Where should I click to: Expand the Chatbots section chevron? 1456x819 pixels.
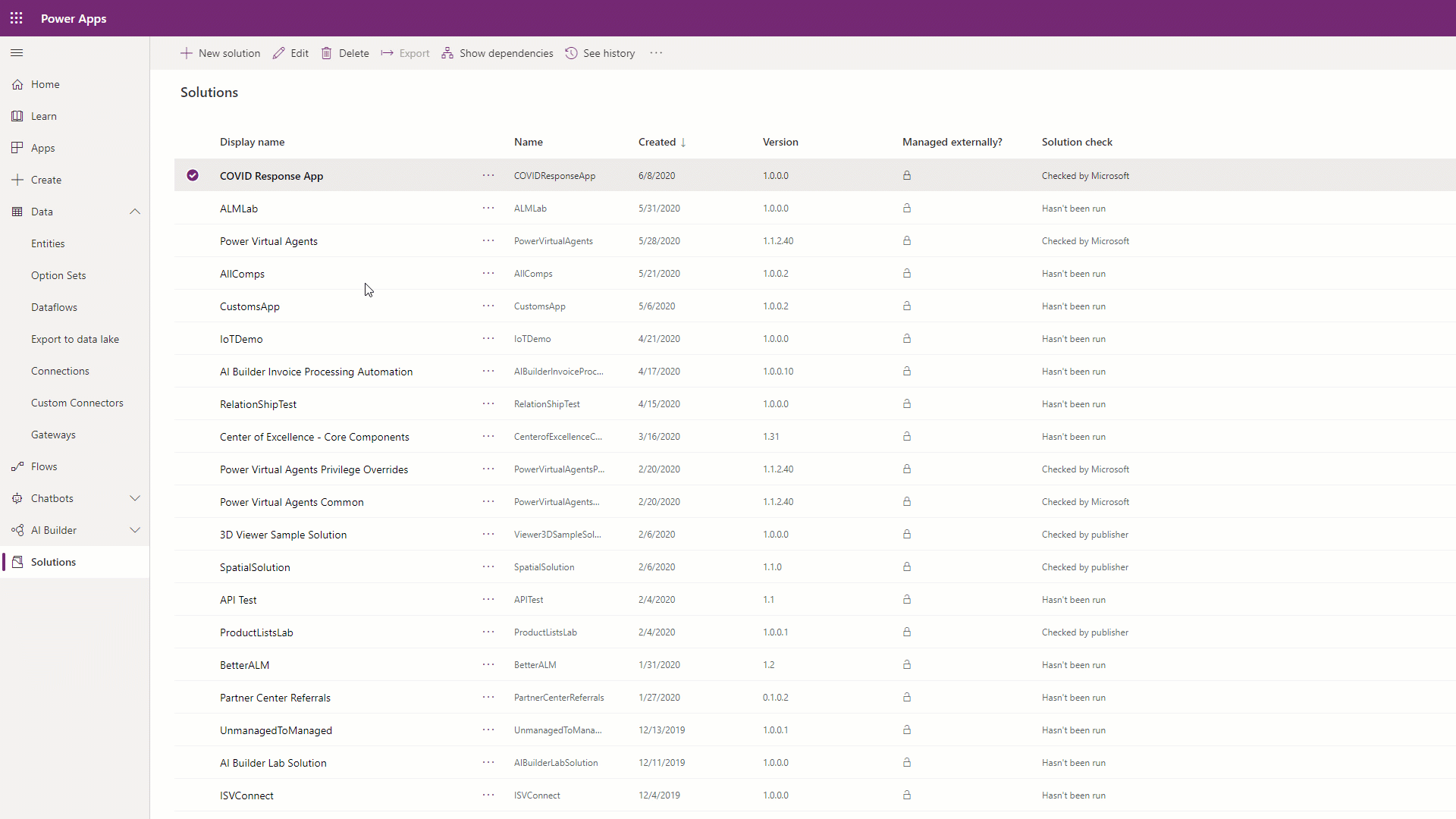[135, 499]
